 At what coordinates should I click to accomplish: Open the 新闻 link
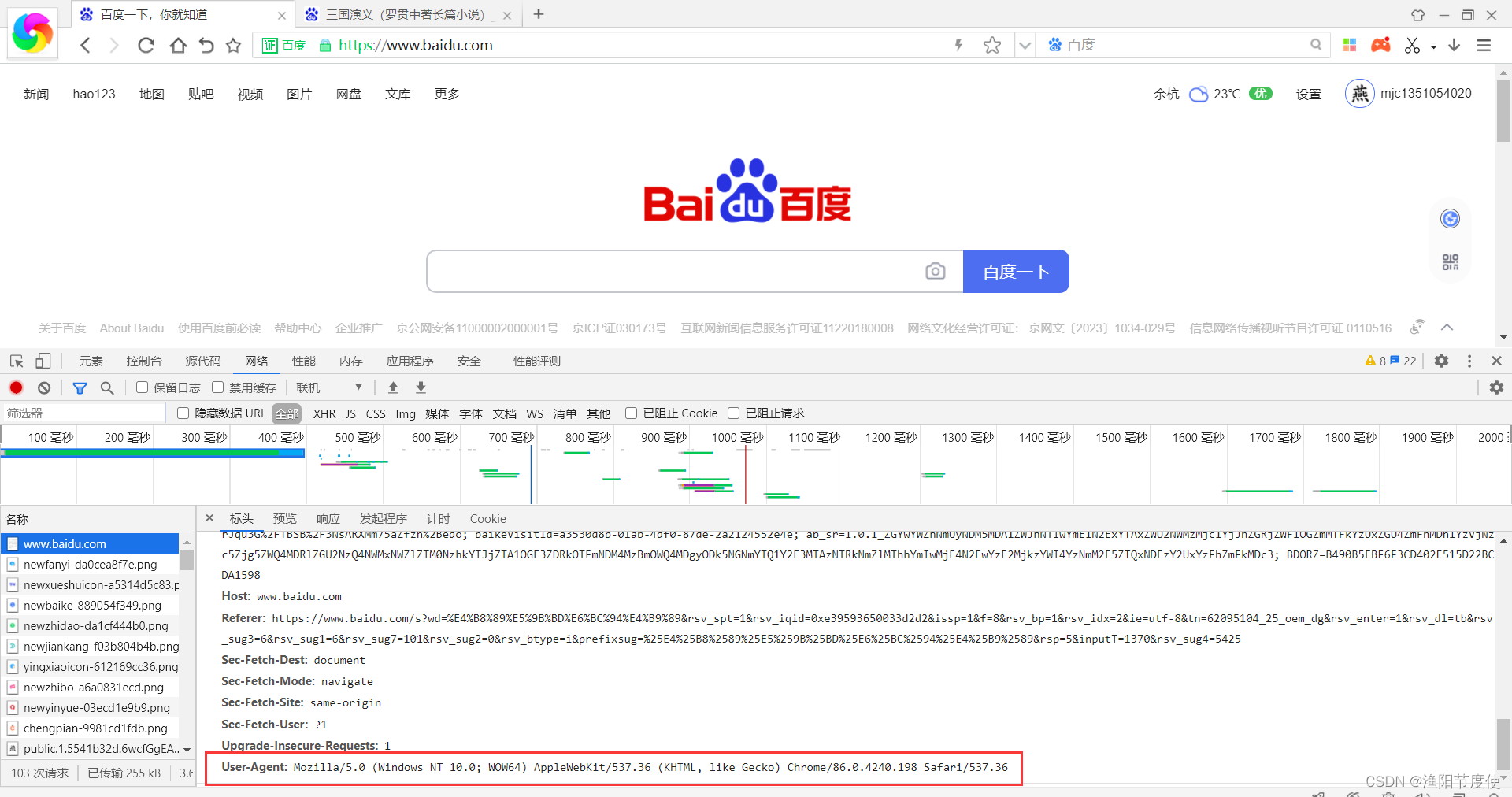tap(36, 95)
